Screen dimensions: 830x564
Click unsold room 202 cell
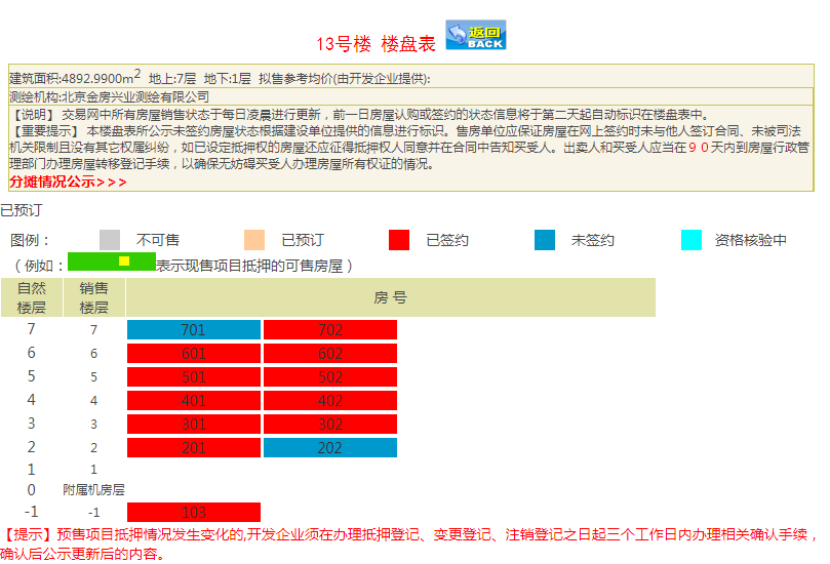point(330,447)
